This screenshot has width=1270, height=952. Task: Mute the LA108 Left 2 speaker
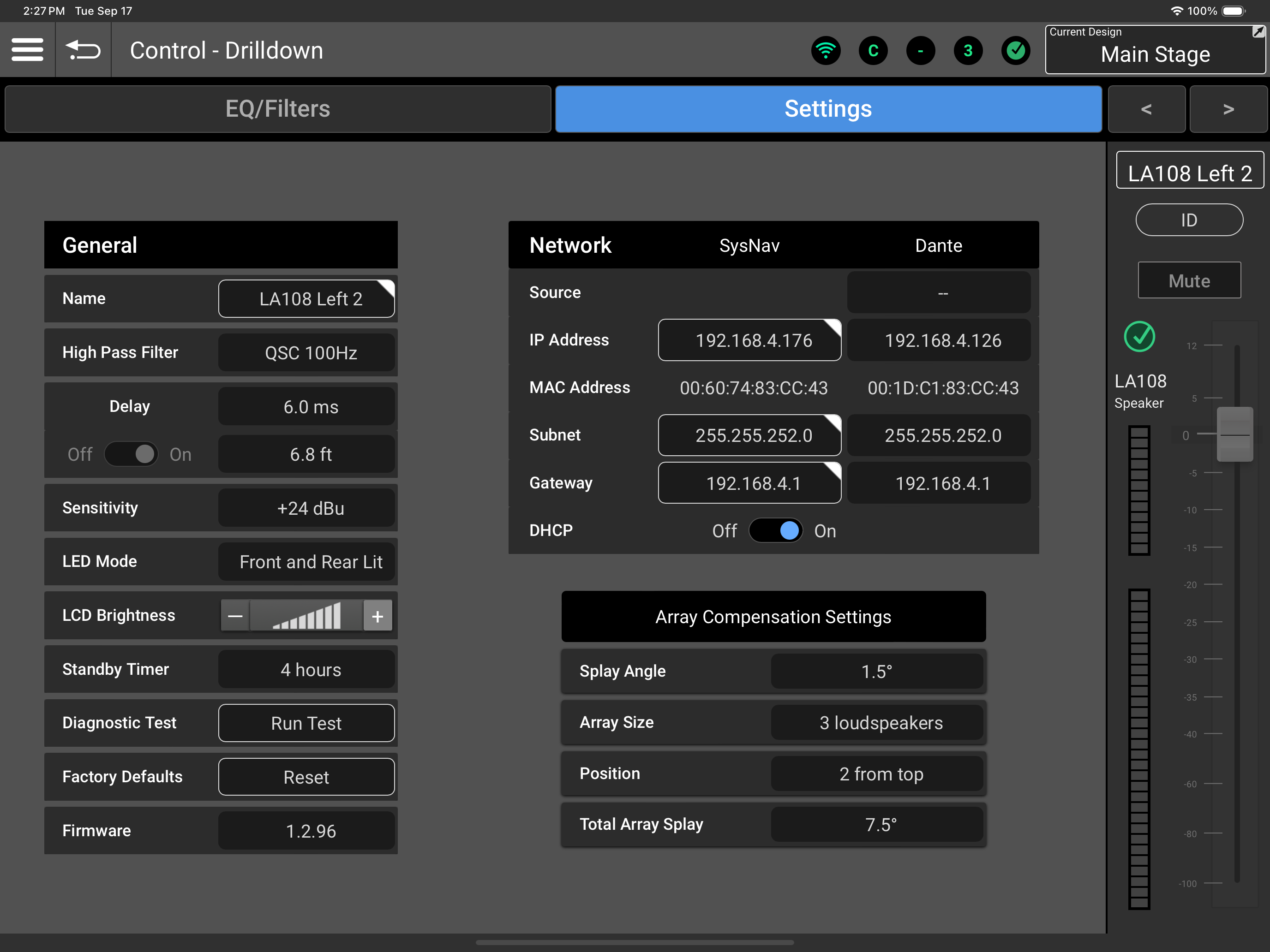1189,280
